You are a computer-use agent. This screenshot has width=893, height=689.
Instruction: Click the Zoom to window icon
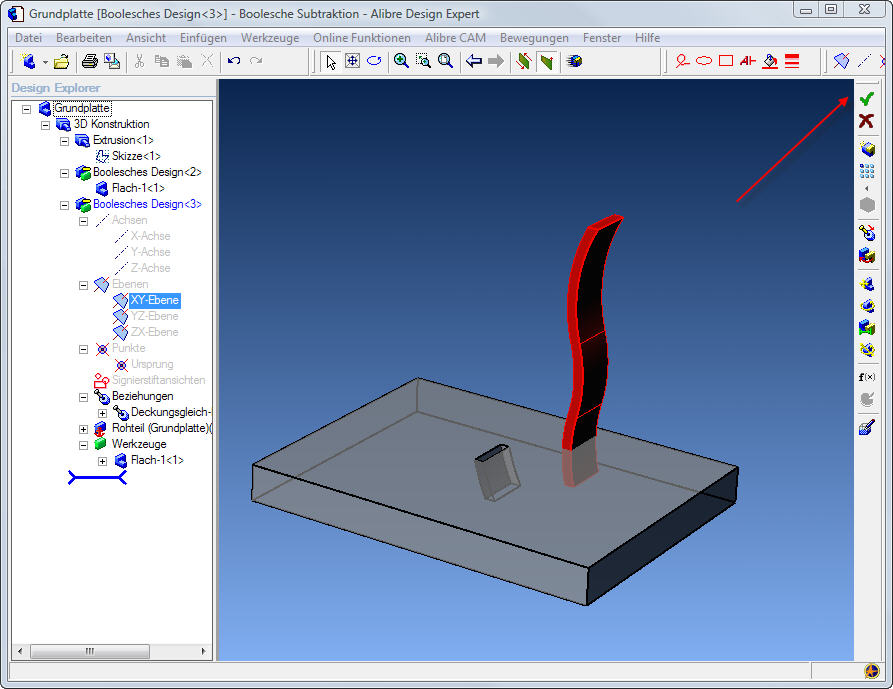pos(423,61)
